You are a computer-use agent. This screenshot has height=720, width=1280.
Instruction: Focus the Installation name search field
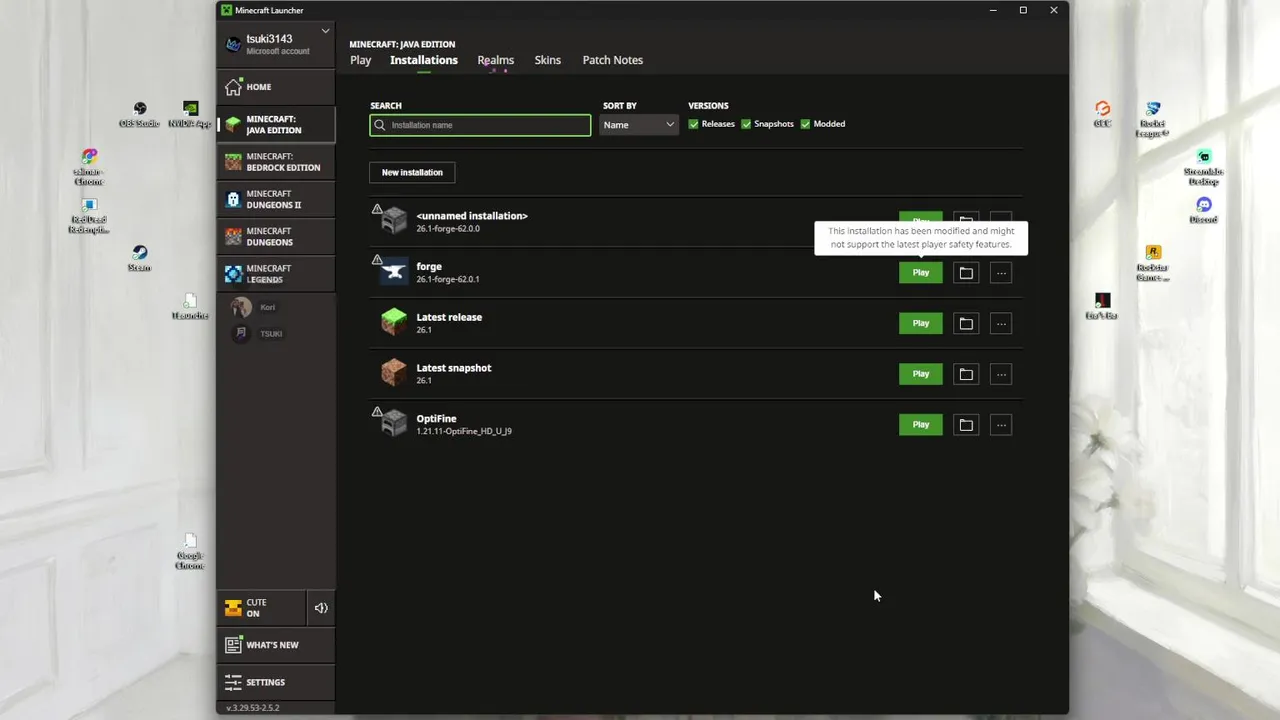tap(480, 125)
